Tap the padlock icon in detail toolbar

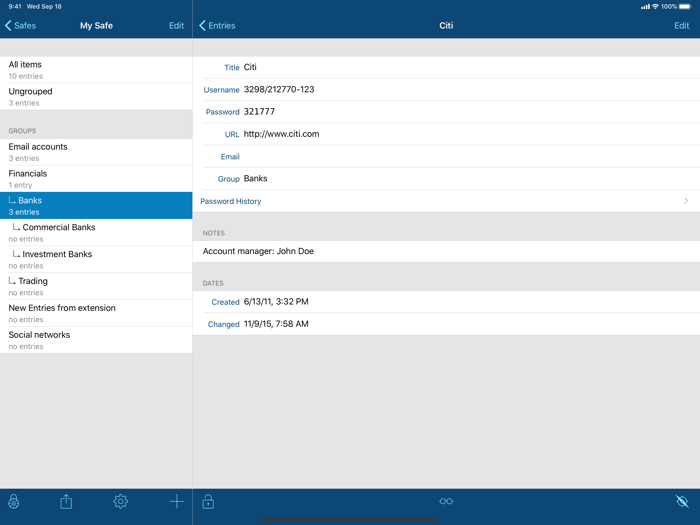[x=208, y=501]
